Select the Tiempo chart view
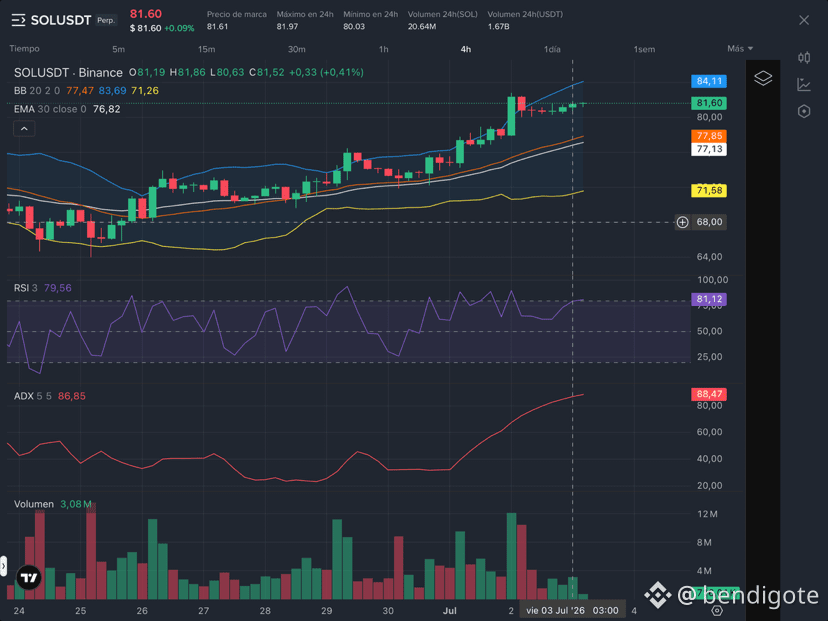This screenshot has width=828, height=621. coord(24,49)
